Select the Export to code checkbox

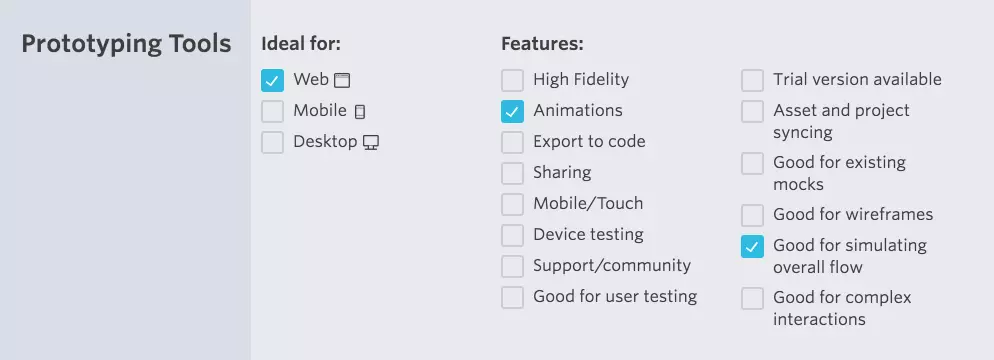click(513, 143)
